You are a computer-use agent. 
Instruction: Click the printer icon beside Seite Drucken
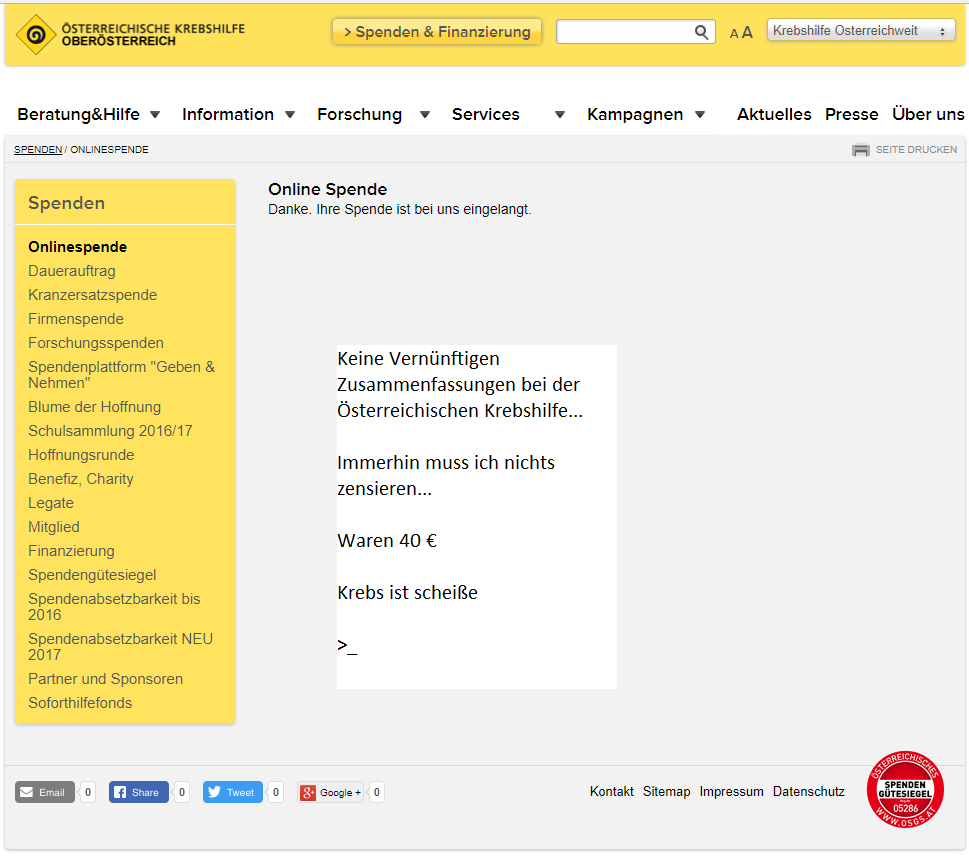860,150
